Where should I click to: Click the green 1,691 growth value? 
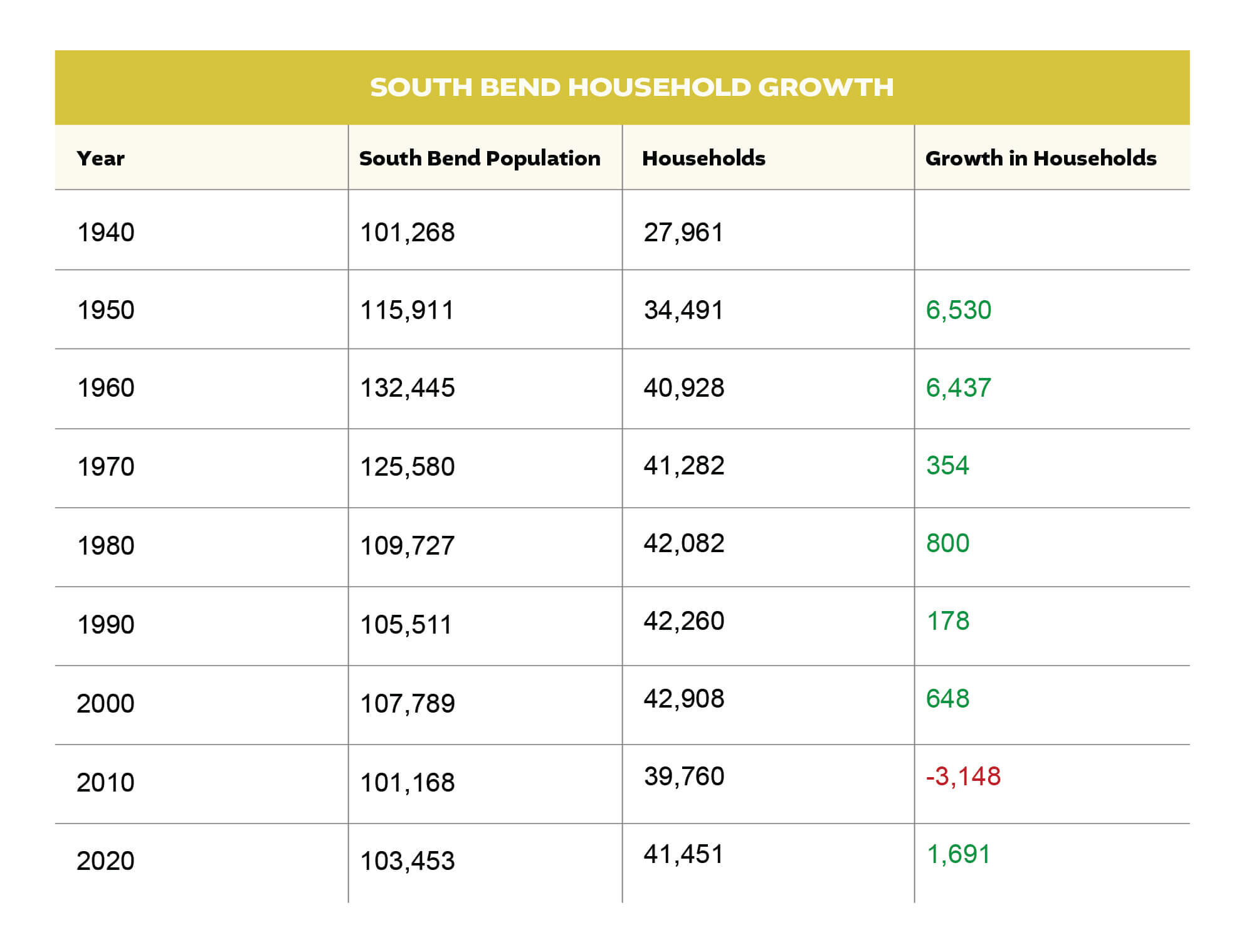(x=958, y=854)
